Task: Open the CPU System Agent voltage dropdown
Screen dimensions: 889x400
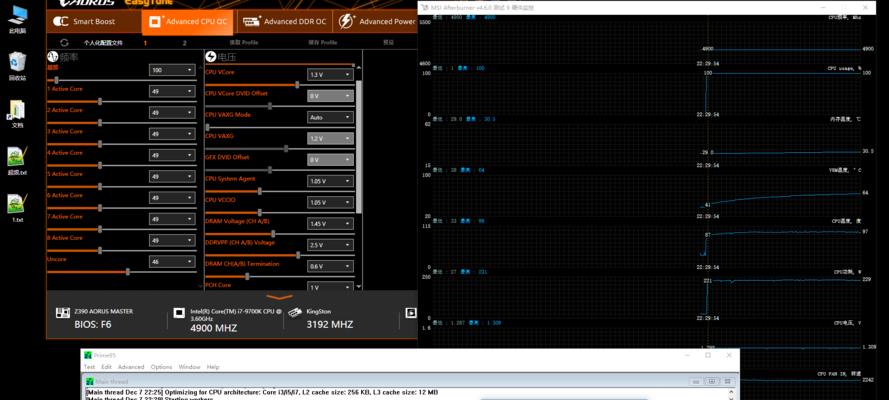Action: pyautogui.click(x=331, y=181)
